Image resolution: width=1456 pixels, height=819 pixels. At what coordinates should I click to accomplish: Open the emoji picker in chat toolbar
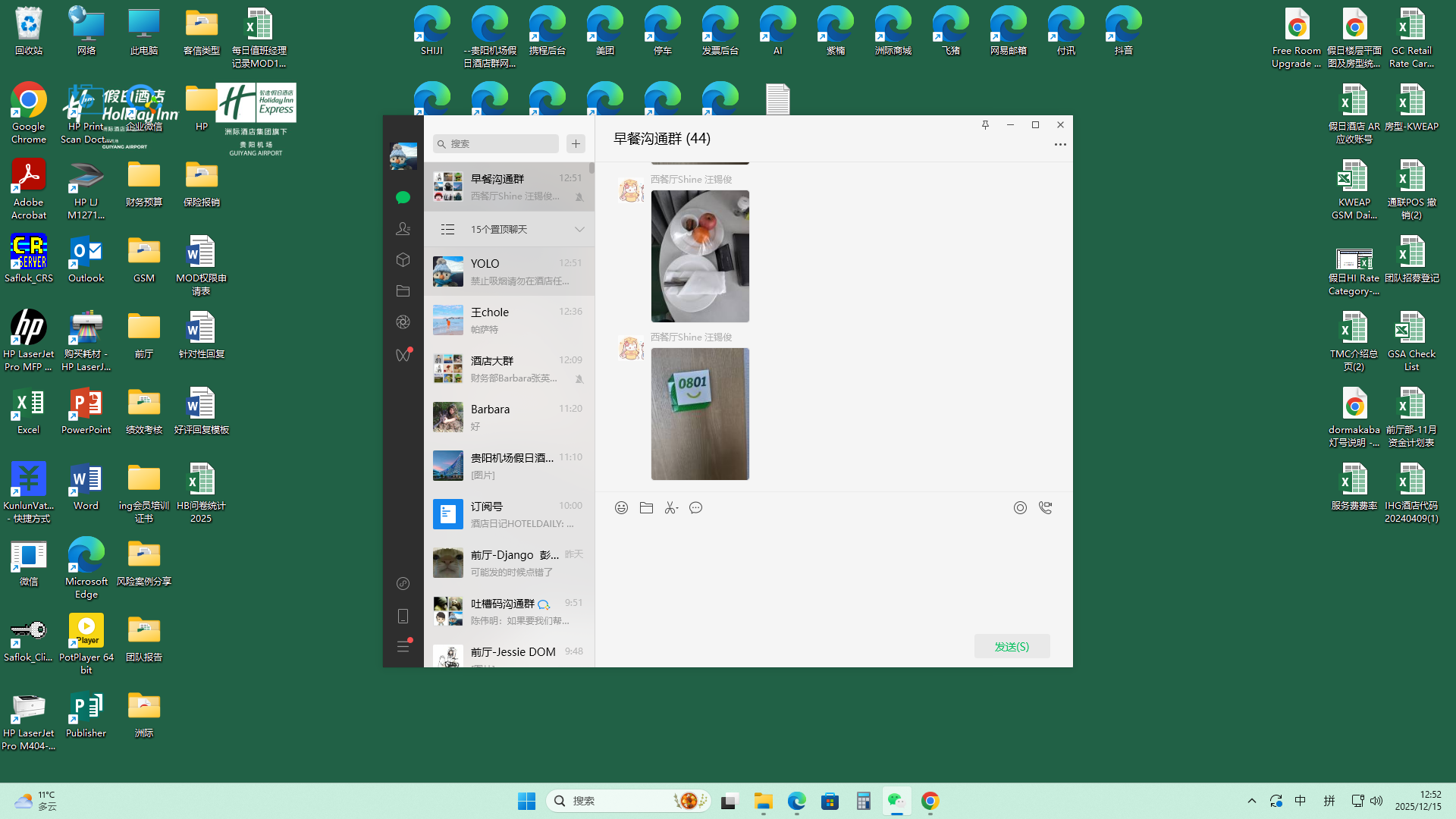[x=621, y=508]
